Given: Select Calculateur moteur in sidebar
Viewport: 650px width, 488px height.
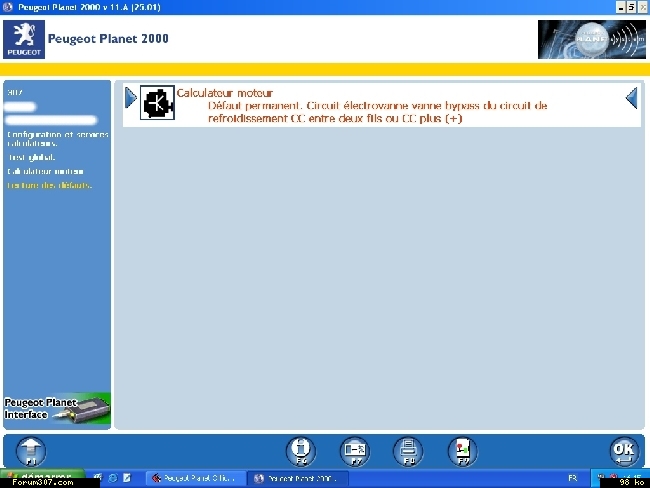Looking at the screenshot, I should 42,171.
